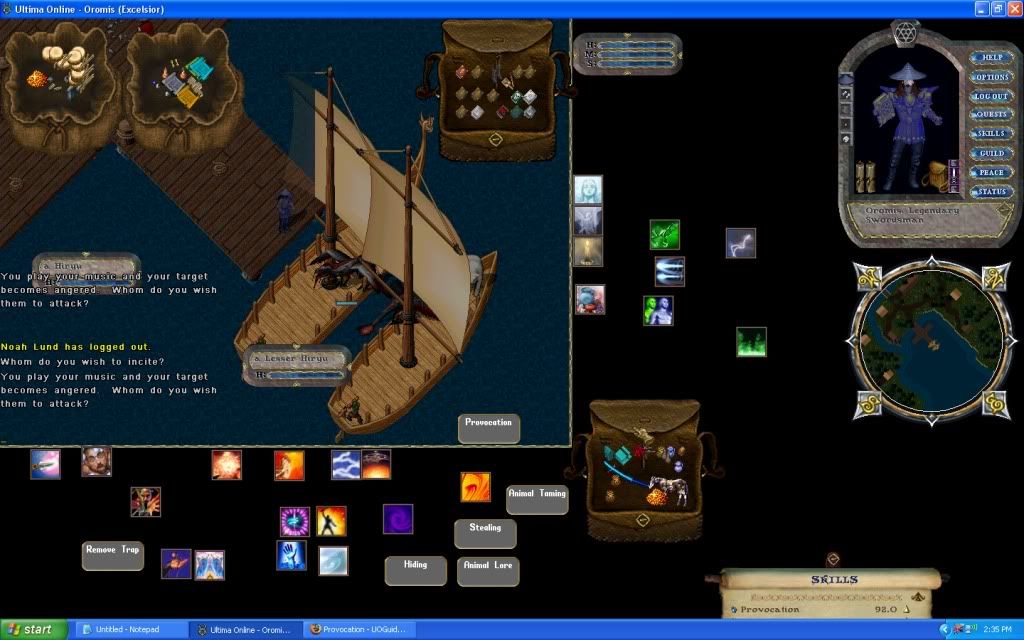Click the colorful blue creature icon
1024x640 pixels.
590,299
